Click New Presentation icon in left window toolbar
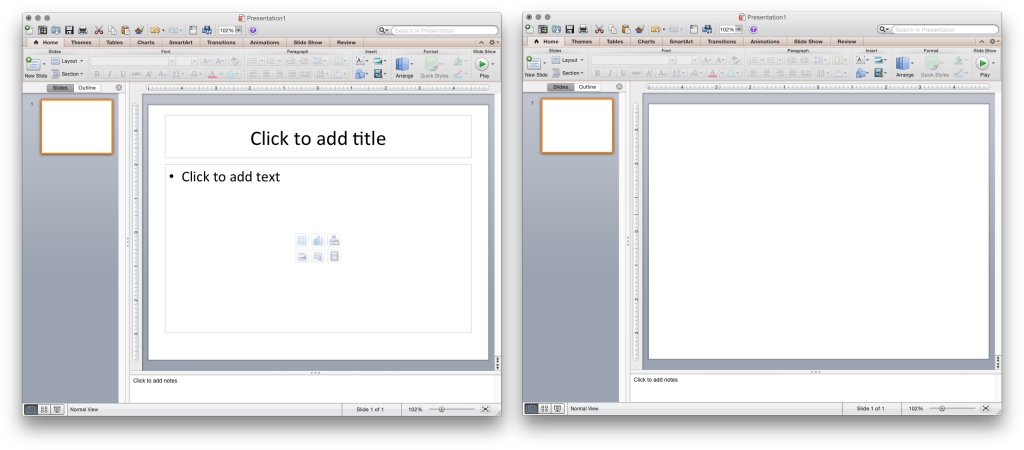 (x=29, y=30)
